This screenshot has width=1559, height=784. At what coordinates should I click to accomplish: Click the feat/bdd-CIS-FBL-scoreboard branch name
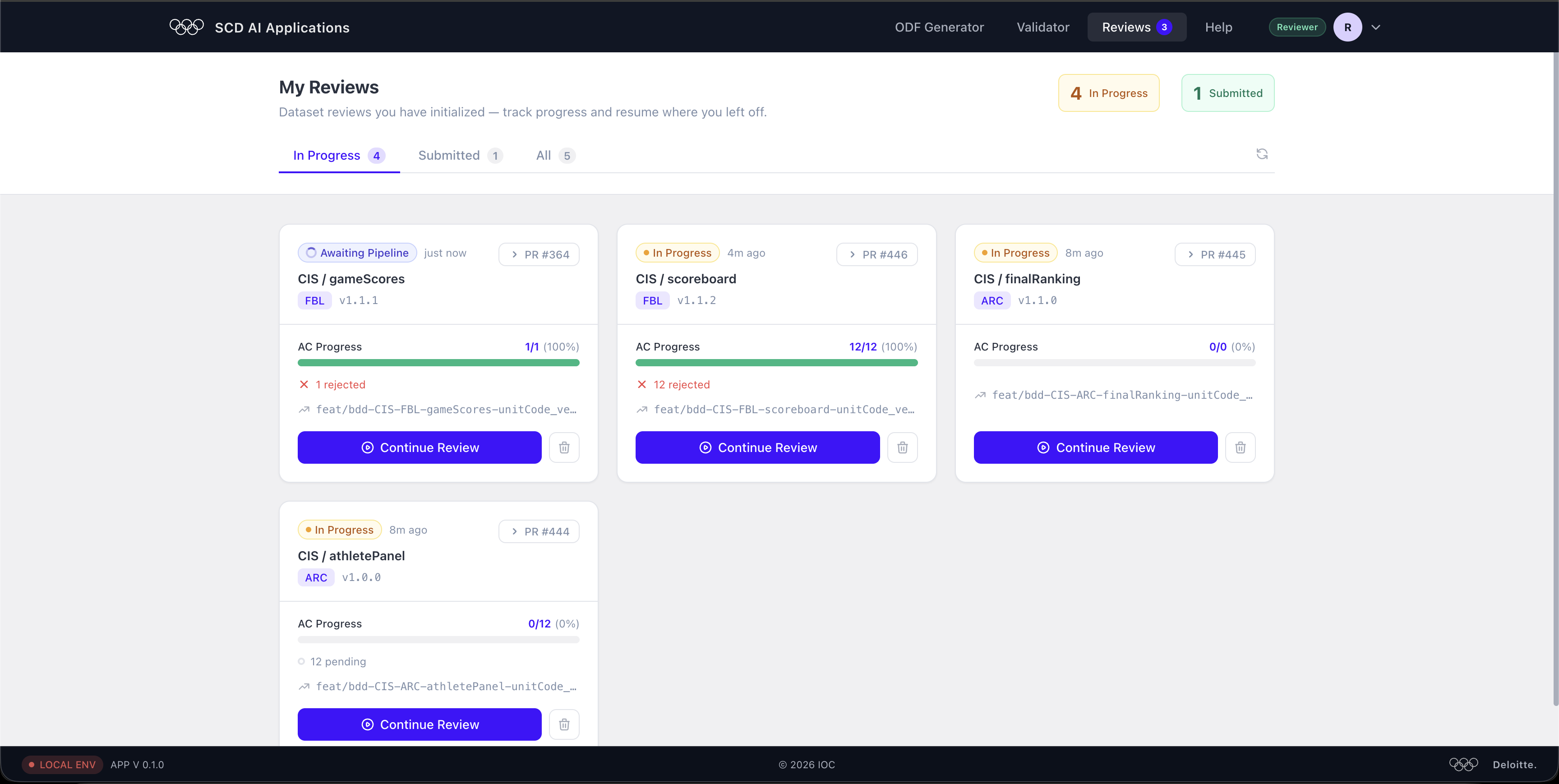point(784,410)
